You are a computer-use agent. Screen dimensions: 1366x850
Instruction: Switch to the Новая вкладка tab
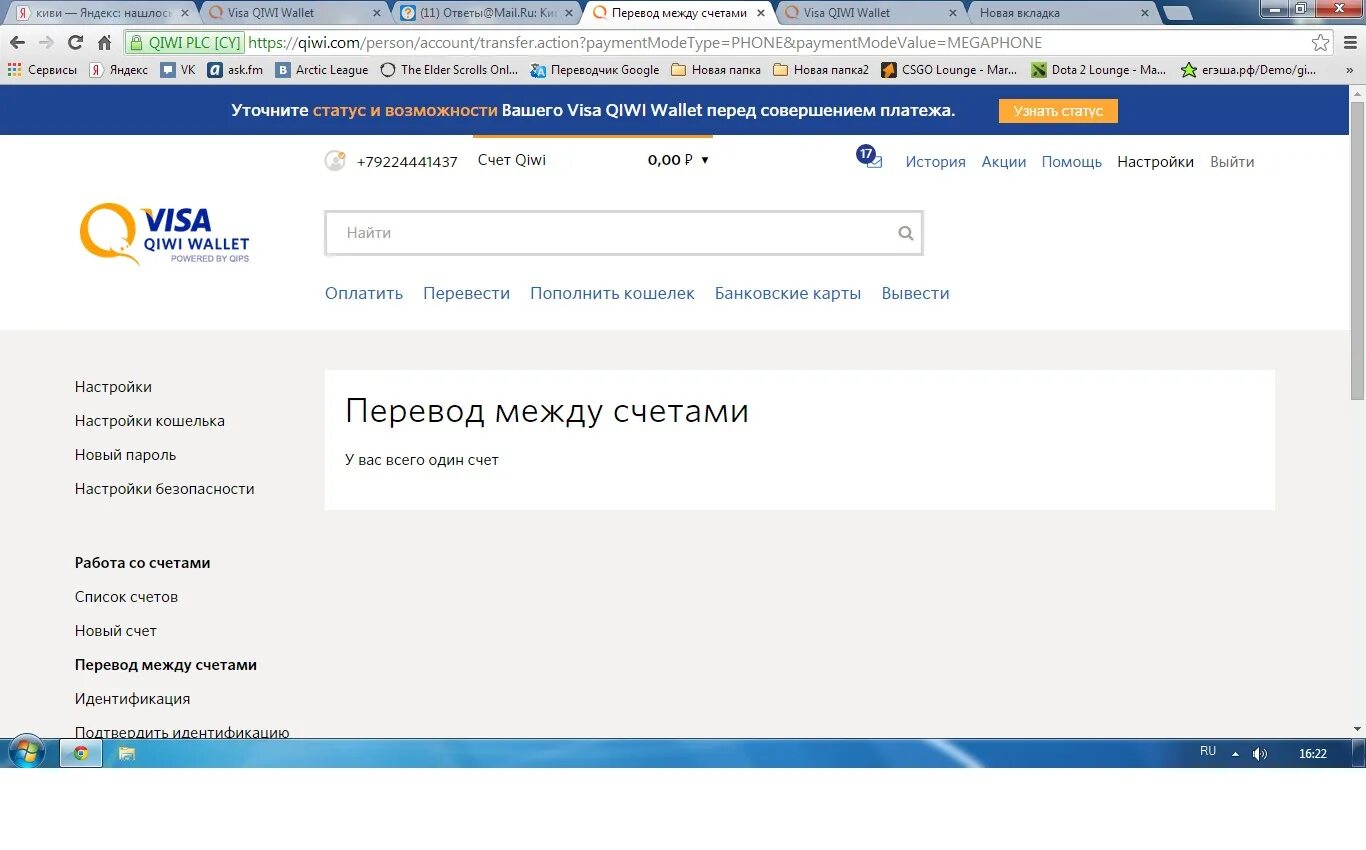click(x=1060, y=13)
